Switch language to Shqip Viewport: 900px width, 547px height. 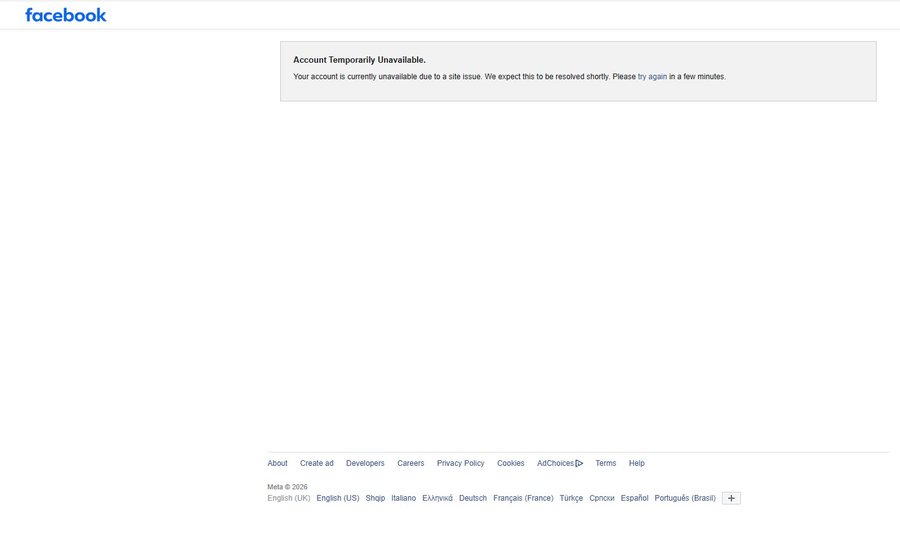click(x=375, y=498)
